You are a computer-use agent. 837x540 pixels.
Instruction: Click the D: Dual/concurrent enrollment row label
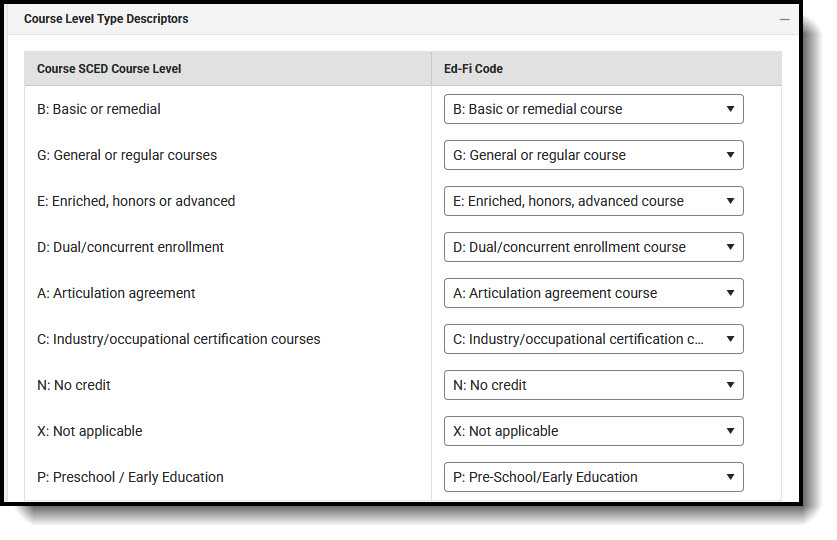(130, 247)
